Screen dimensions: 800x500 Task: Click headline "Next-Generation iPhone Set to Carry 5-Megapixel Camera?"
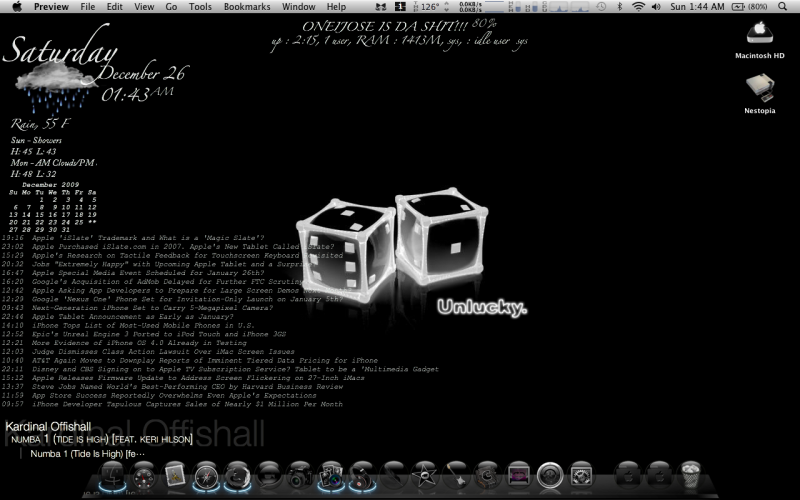(152, 308)
